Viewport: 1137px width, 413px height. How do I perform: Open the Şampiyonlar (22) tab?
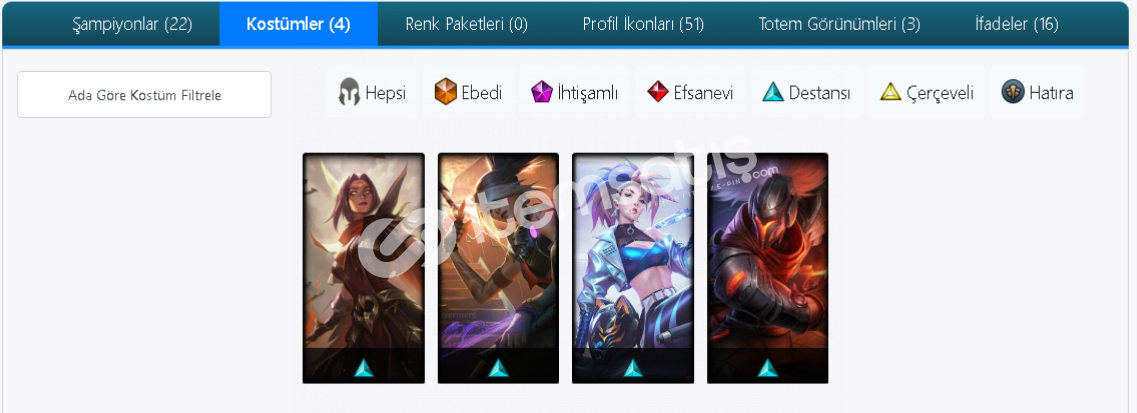132,24
